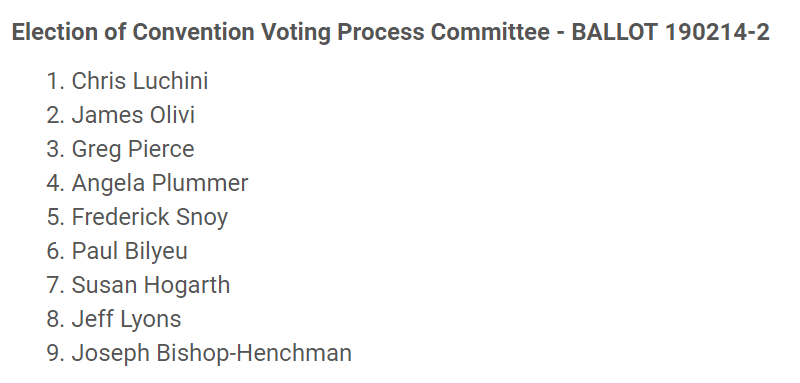Click the word Convention in the heading
The height and width of the screenshot is (383, 800).
pyautogui.click(x=193, y=32)
